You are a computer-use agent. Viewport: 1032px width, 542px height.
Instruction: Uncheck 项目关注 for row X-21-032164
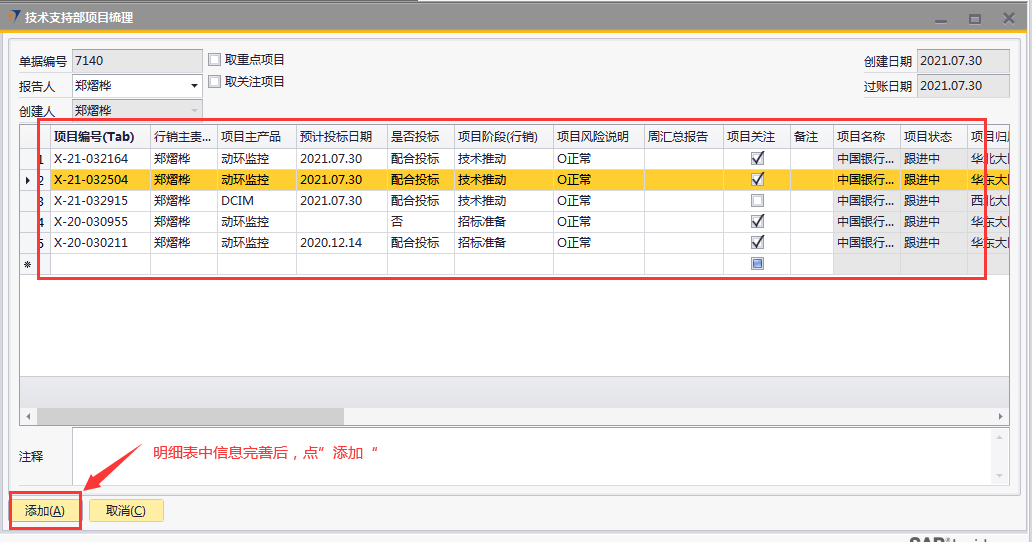pos(757,158)
